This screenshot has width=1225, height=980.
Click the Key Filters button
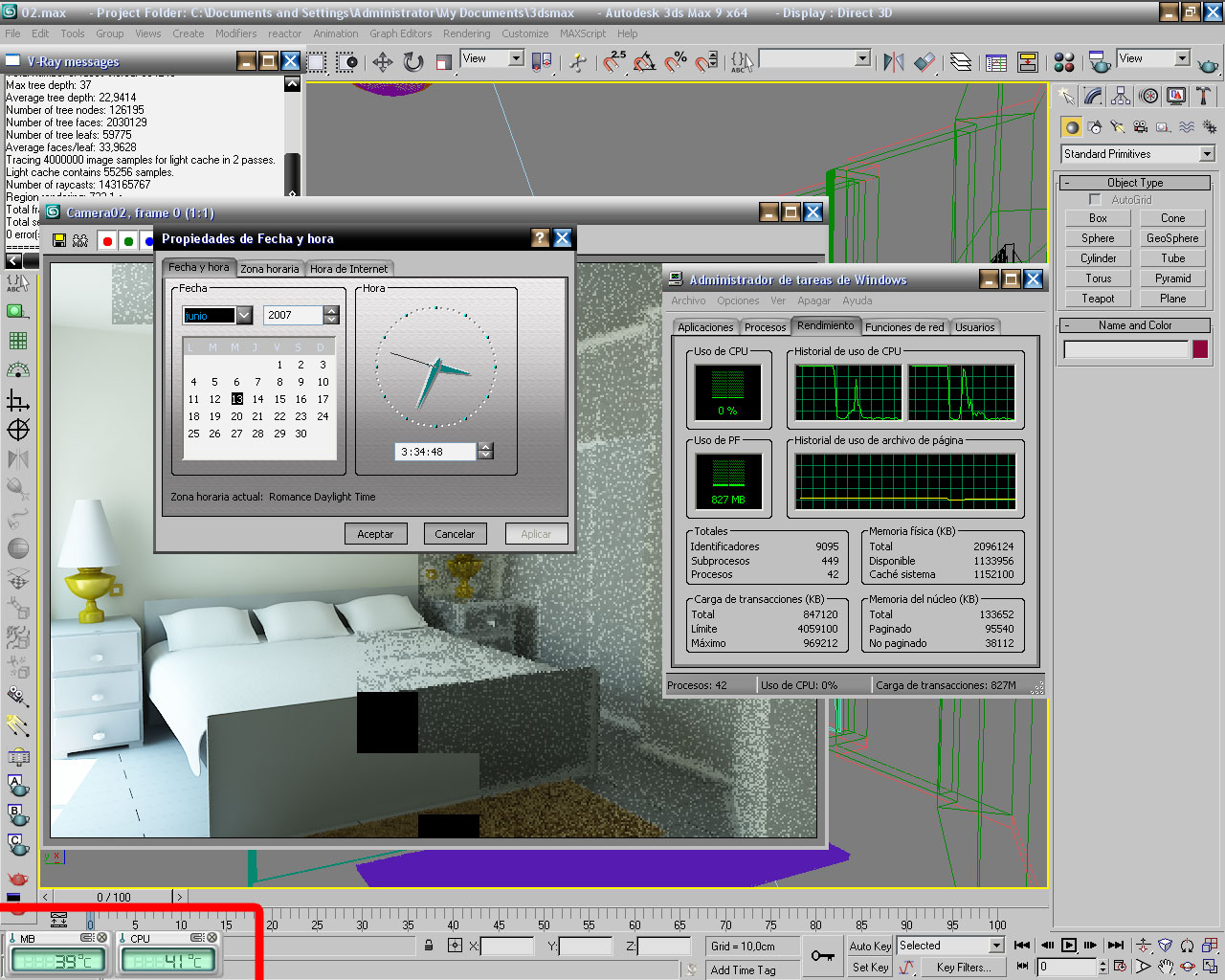tap(964, 968)
